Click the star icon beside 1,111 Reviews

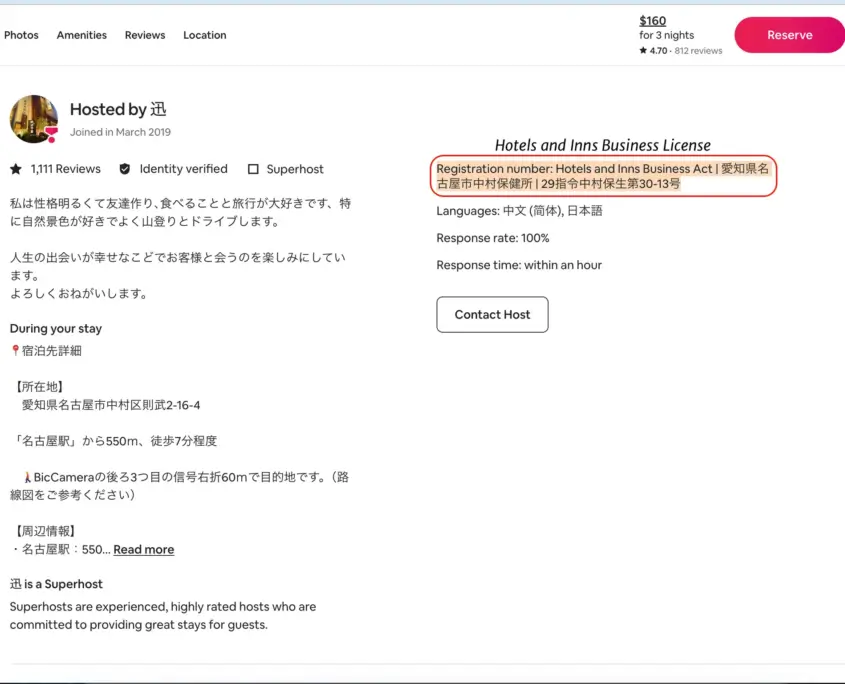point(16,169)
